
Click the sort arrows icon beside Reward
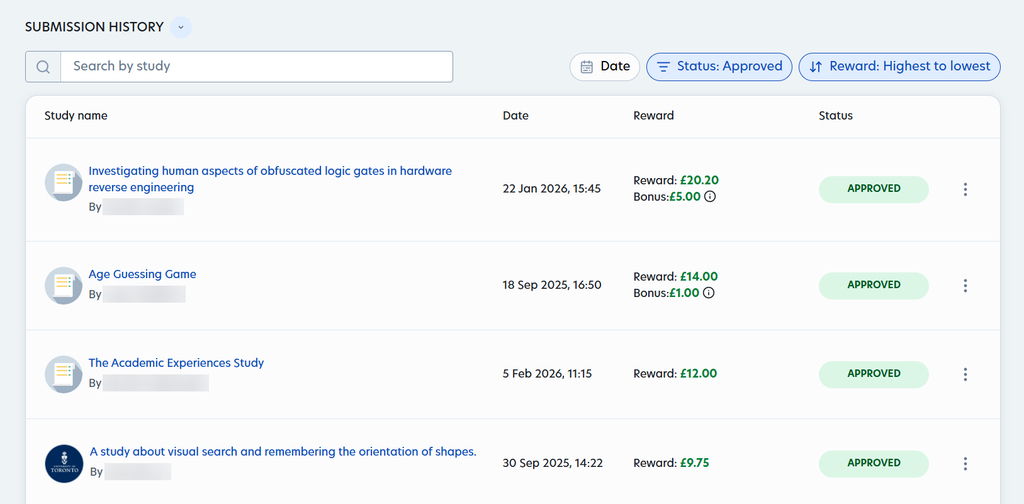tap(816, 67)
